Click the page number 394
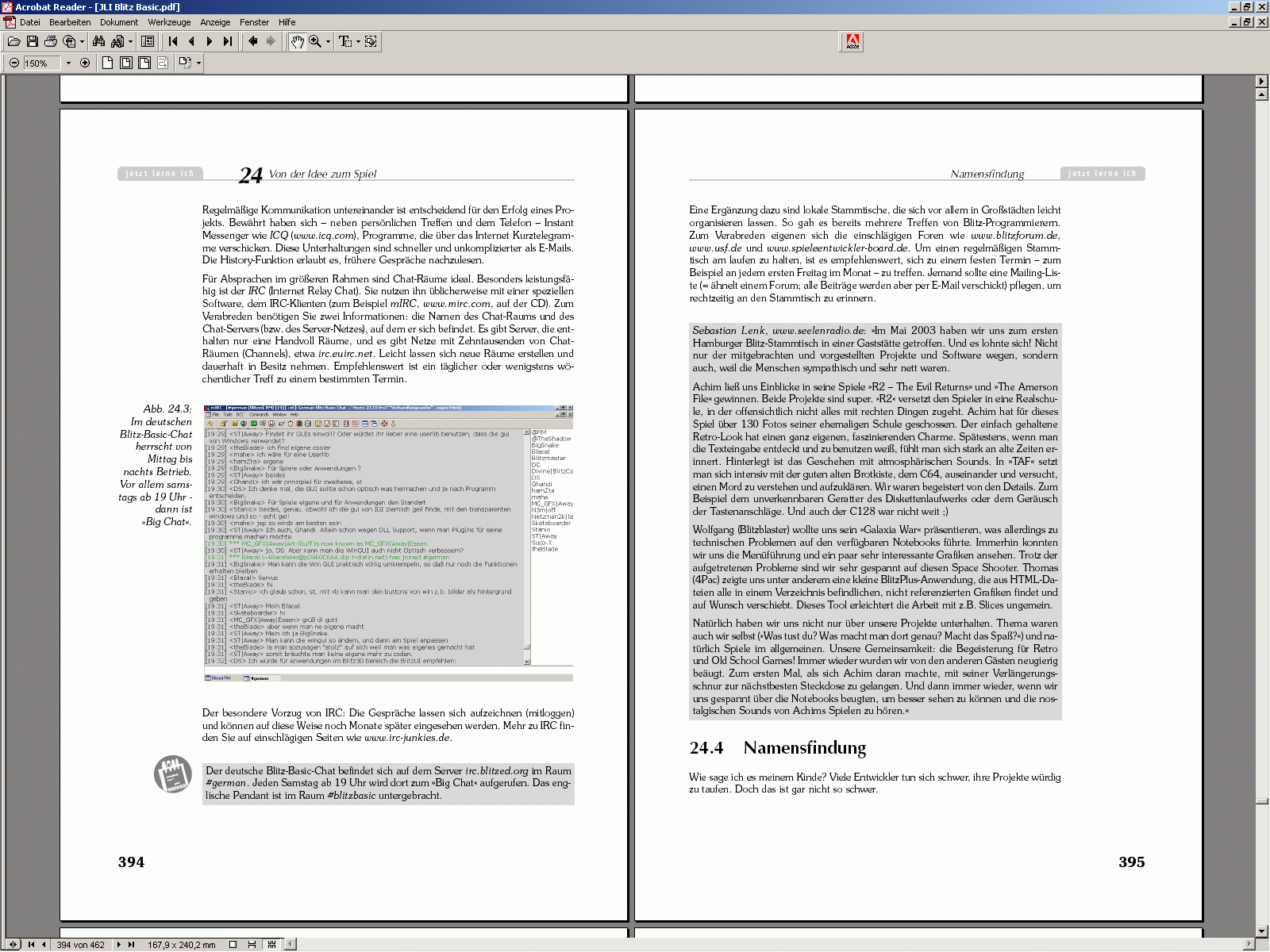This screenshot has width=1270, height=952. pos(131,862)
